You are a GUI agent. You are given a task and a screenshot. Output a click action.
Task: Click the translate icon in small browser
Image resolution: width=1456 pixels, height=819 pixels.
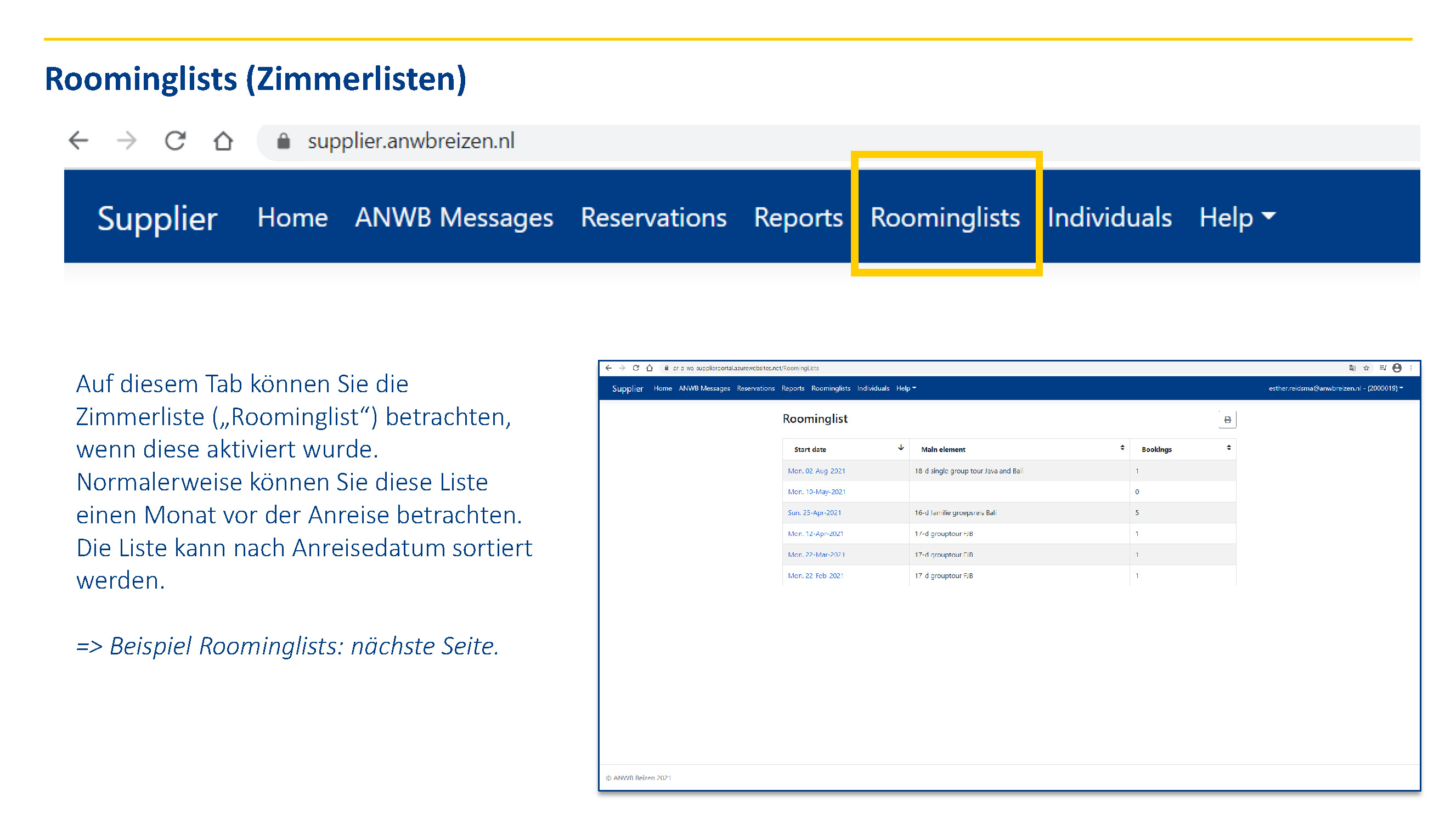1352,368
